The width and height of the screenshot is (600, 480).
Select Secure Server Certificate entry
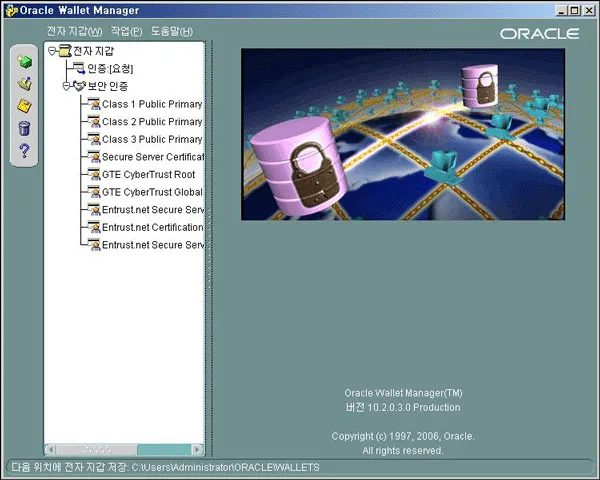tap(153, 157)
